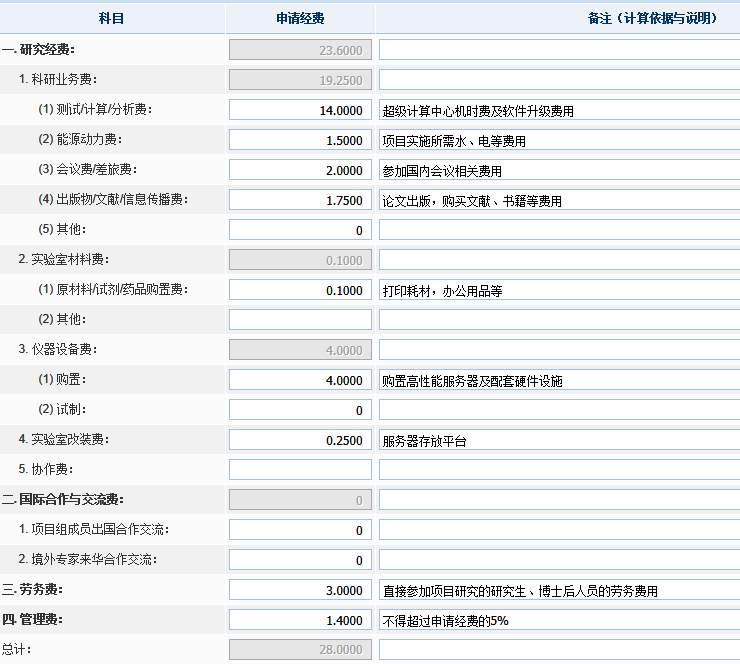Click the greyed 国际合作与交流费 subtotal field
740x664 pixels.
point(300,500)
